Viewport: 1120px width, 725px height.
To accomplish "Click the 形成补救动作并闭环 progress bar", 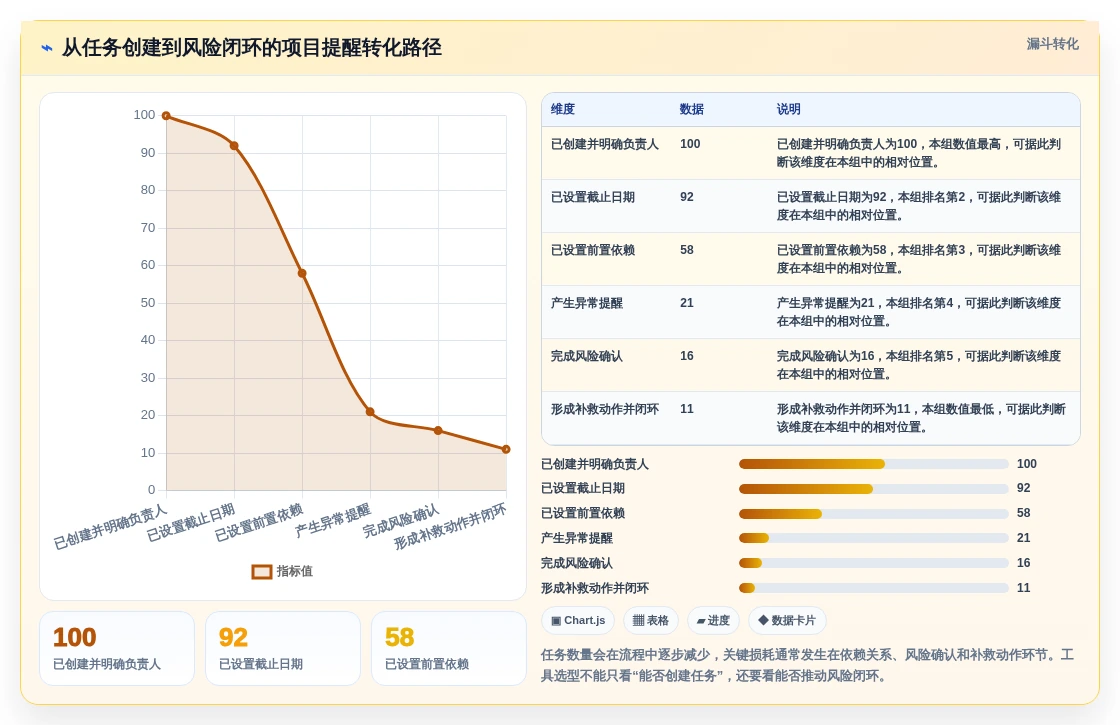I will click(x=874, y=588).
